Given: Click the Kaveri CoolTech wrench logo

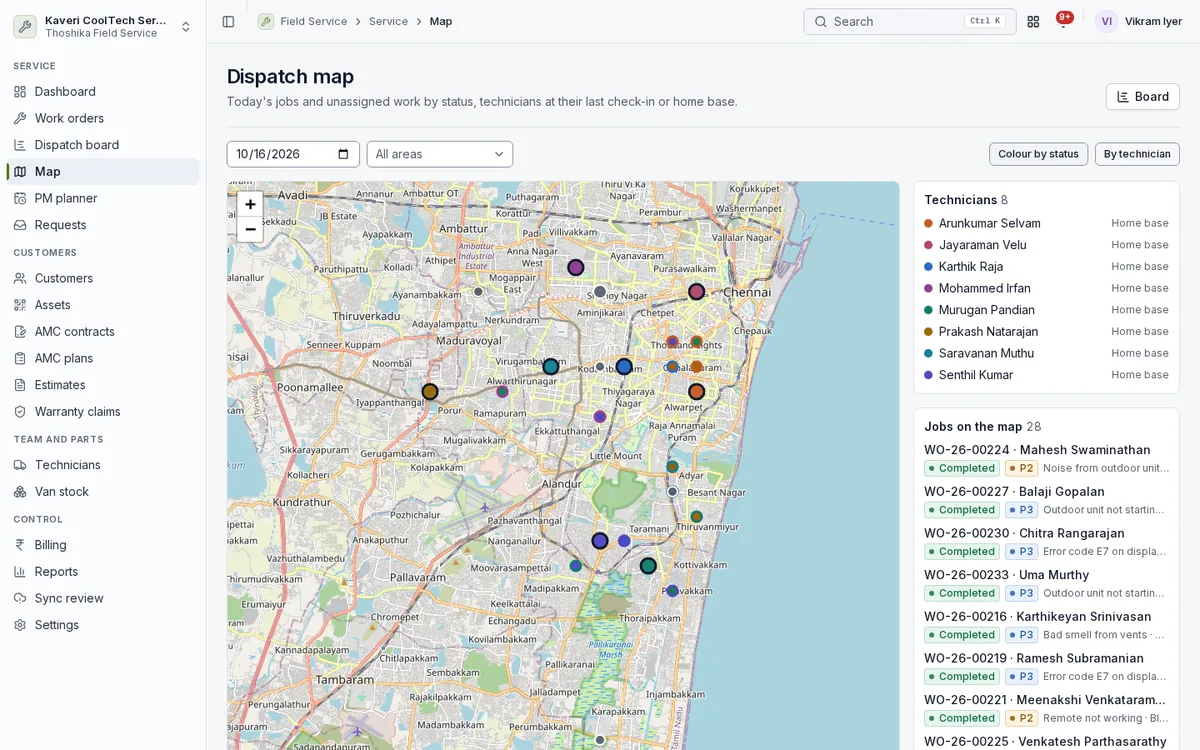Looking at the screenshot, I should pos(25,27).
